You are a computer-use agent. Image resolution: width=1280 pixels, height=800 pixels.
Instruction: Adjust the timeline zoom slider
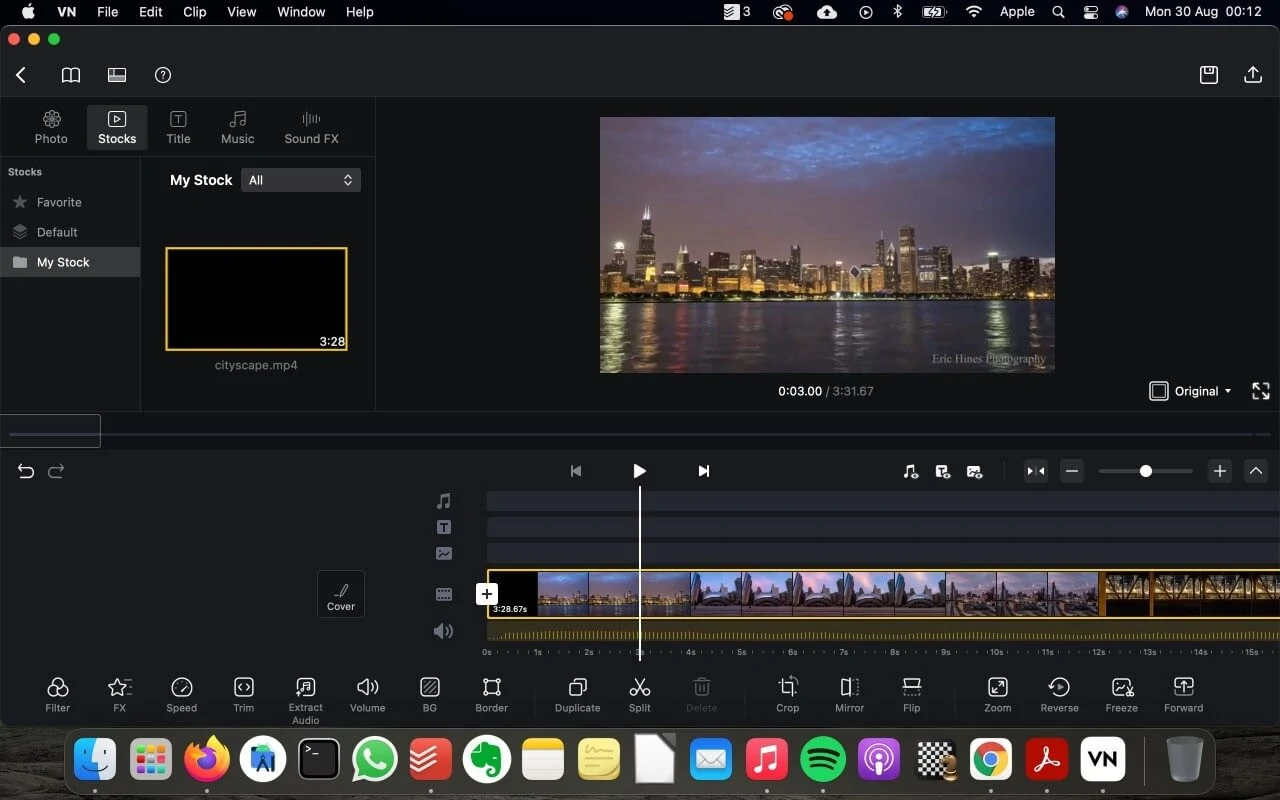click(1145, 470)
